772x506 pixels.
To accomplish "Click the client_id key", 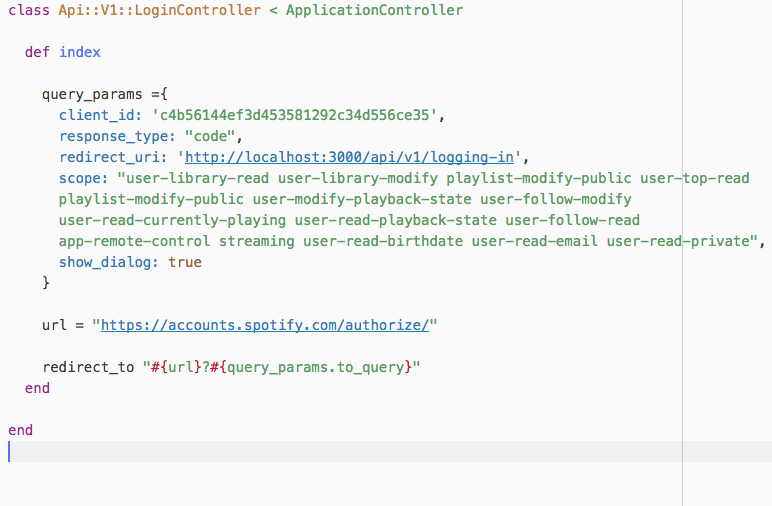I will pyautogui.click(x=100, y=115).
